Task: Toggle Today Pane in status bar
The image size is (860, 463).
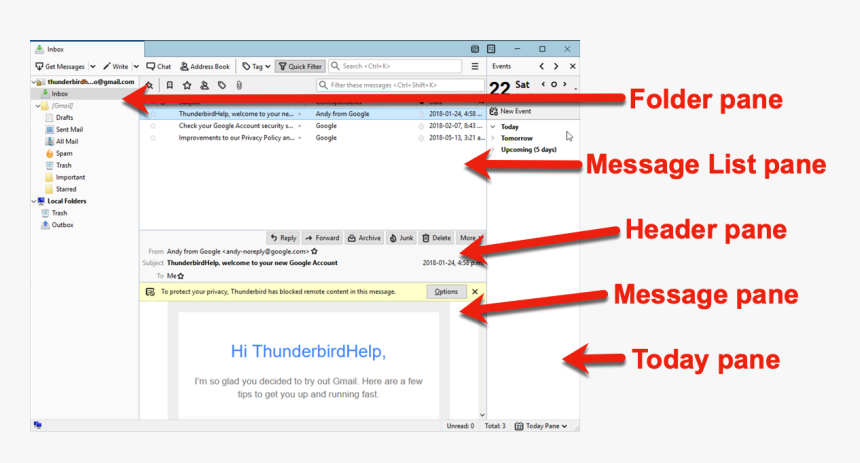Action: (541, 426)
